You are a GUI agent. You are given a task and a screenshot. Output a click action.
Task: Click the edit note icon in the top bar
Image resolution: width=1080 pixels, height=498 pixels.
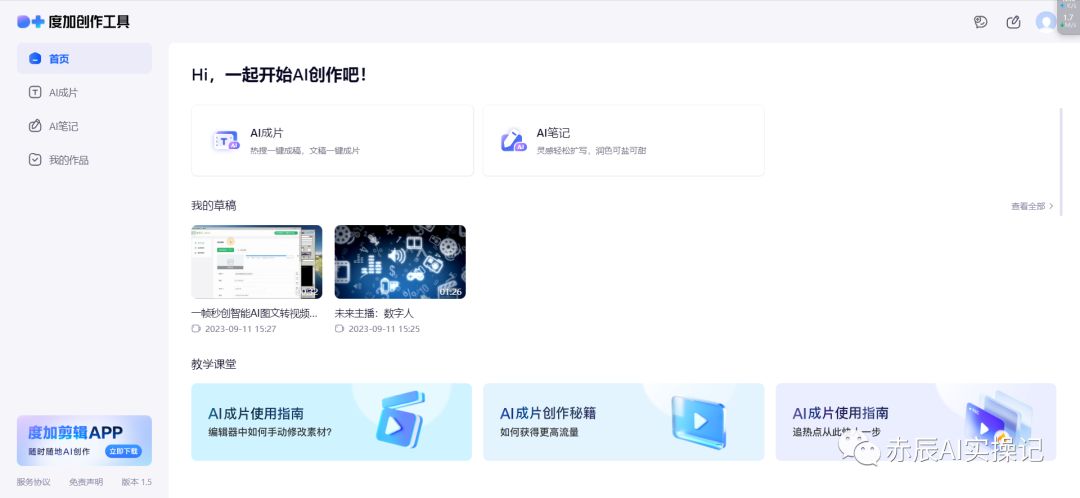pyautogui.click(x=1013, y=22)
